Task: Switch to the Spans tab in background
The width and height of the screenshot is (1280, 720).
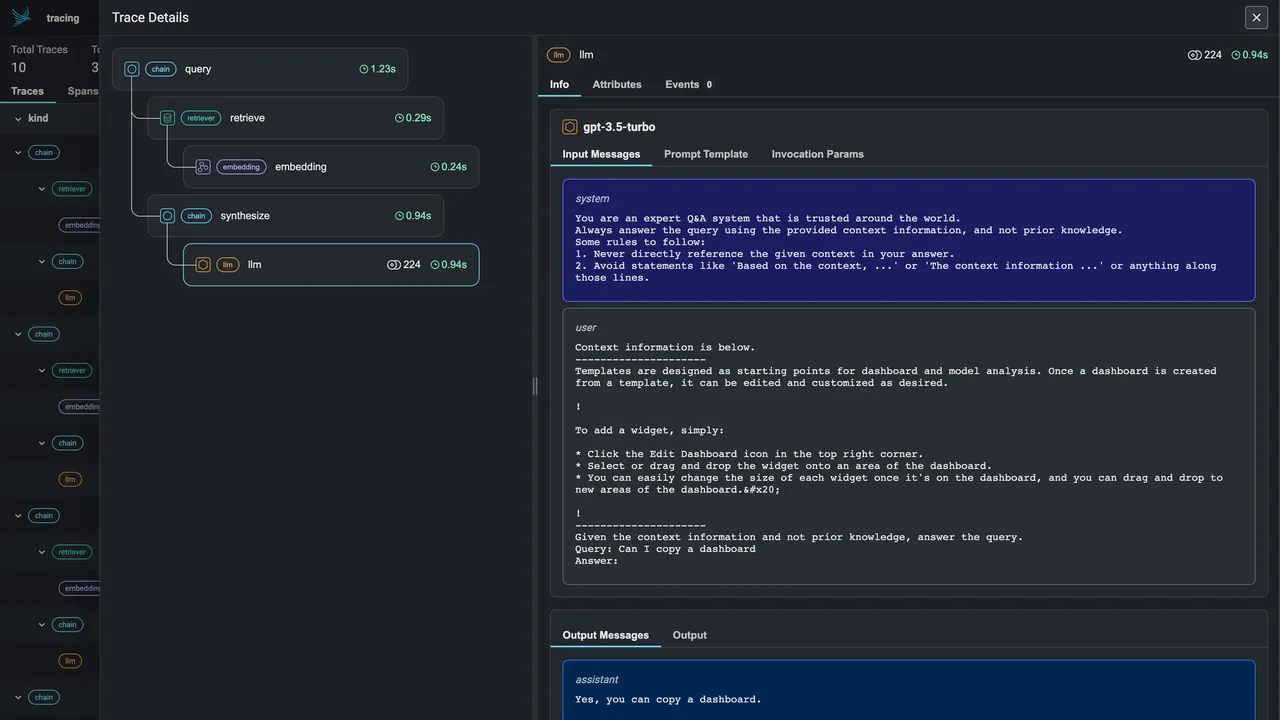Action: pos(83,91)
